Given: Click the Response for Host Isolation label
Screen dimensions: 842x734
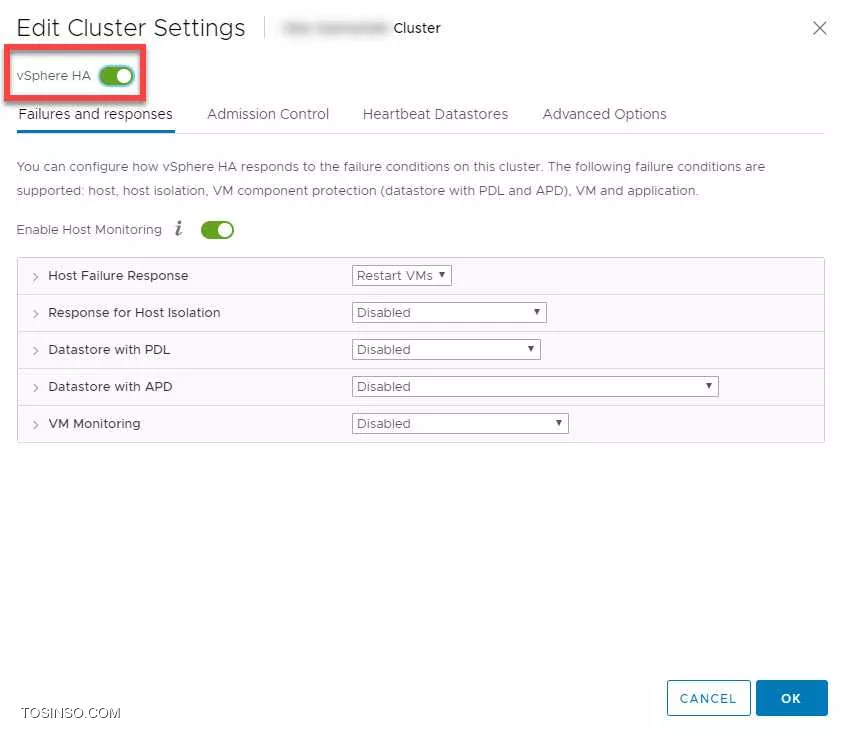Looking at the screenshot, I should tap(134, 313).
